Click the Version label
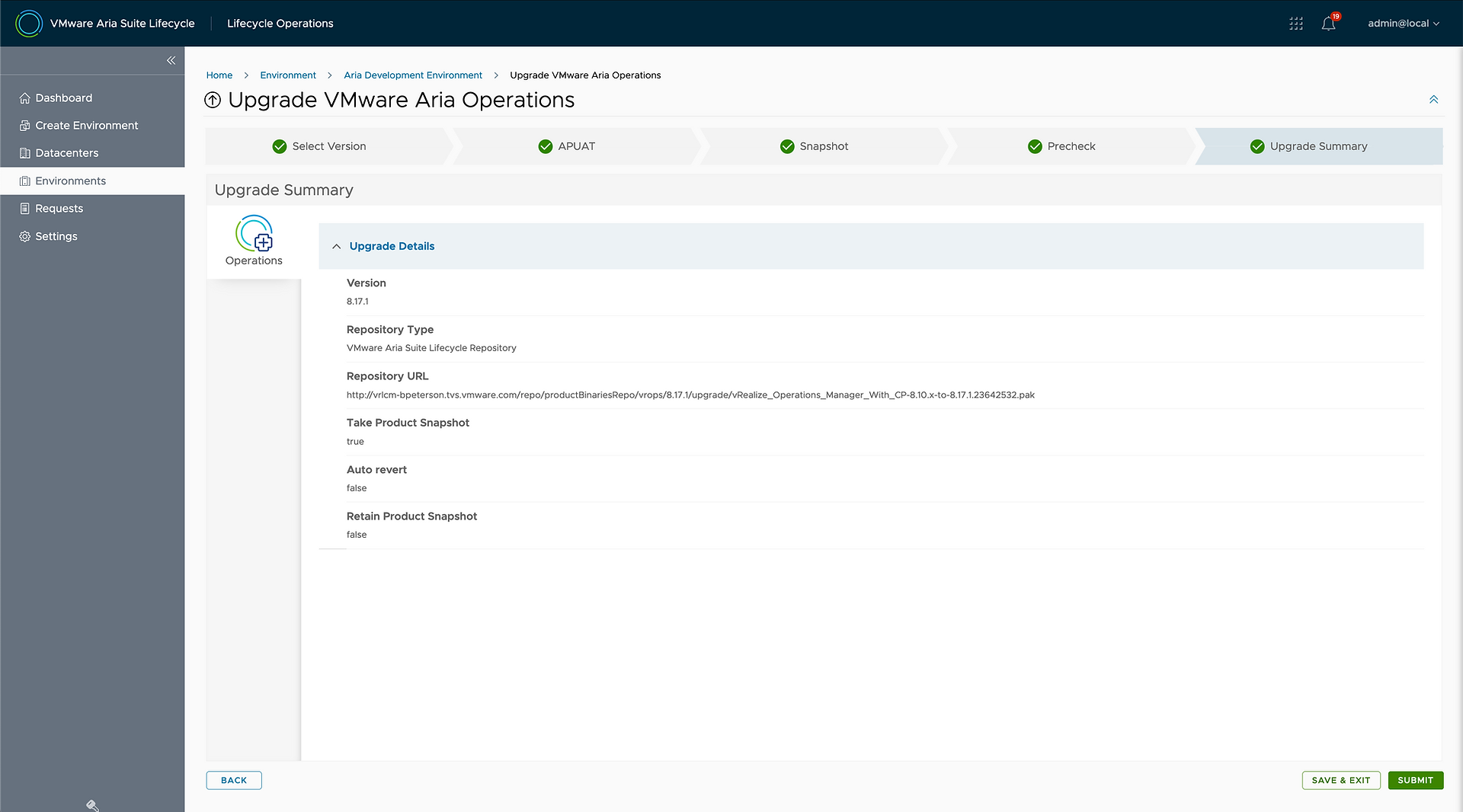Viewport: 1463px width, 812px height. pyautogui.click(x=367, y=283)
